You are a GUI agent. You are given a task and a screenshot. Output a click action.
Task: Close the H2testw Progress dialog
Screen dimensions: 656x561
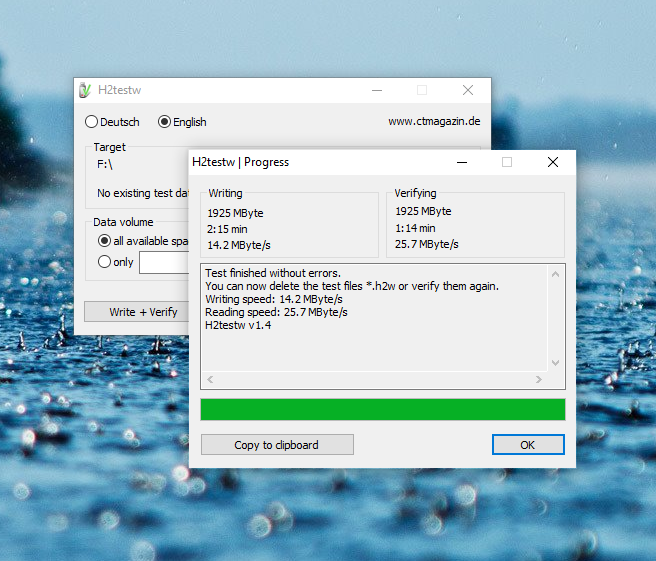click(553, 162)
